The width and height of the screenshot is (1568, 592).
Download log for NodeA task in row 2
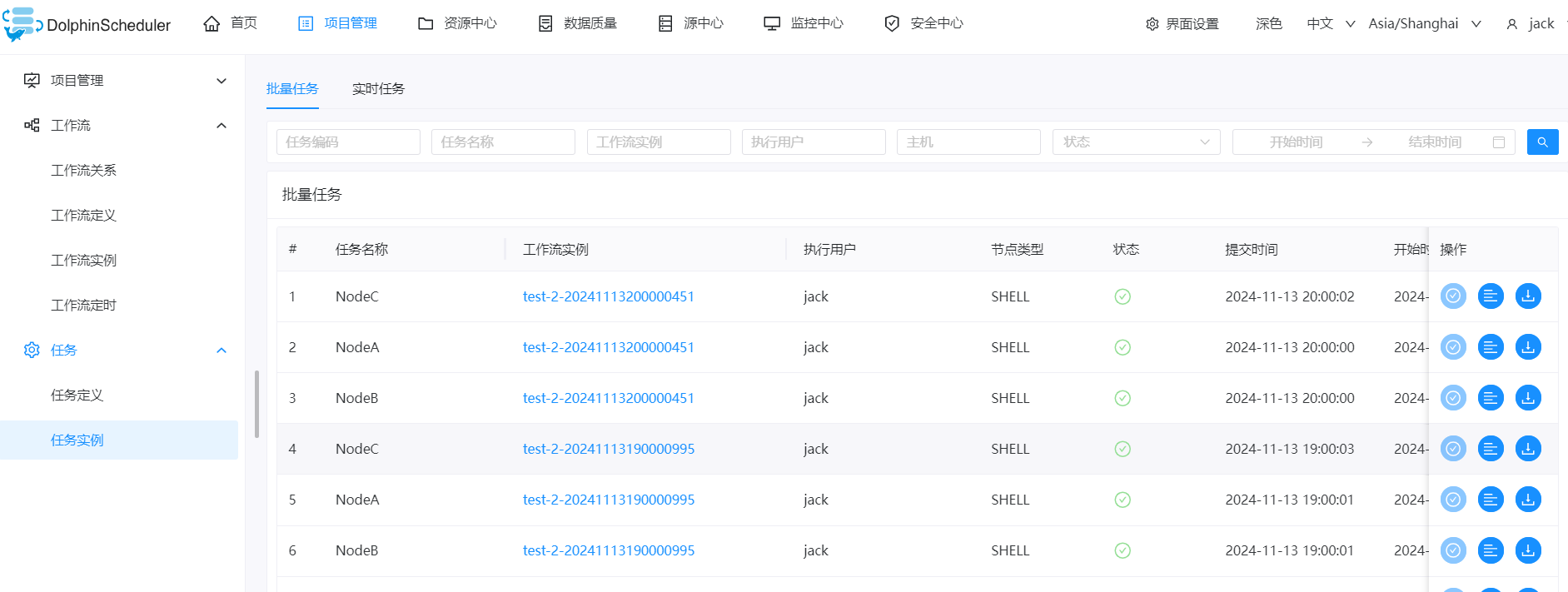coord(1528,347)
